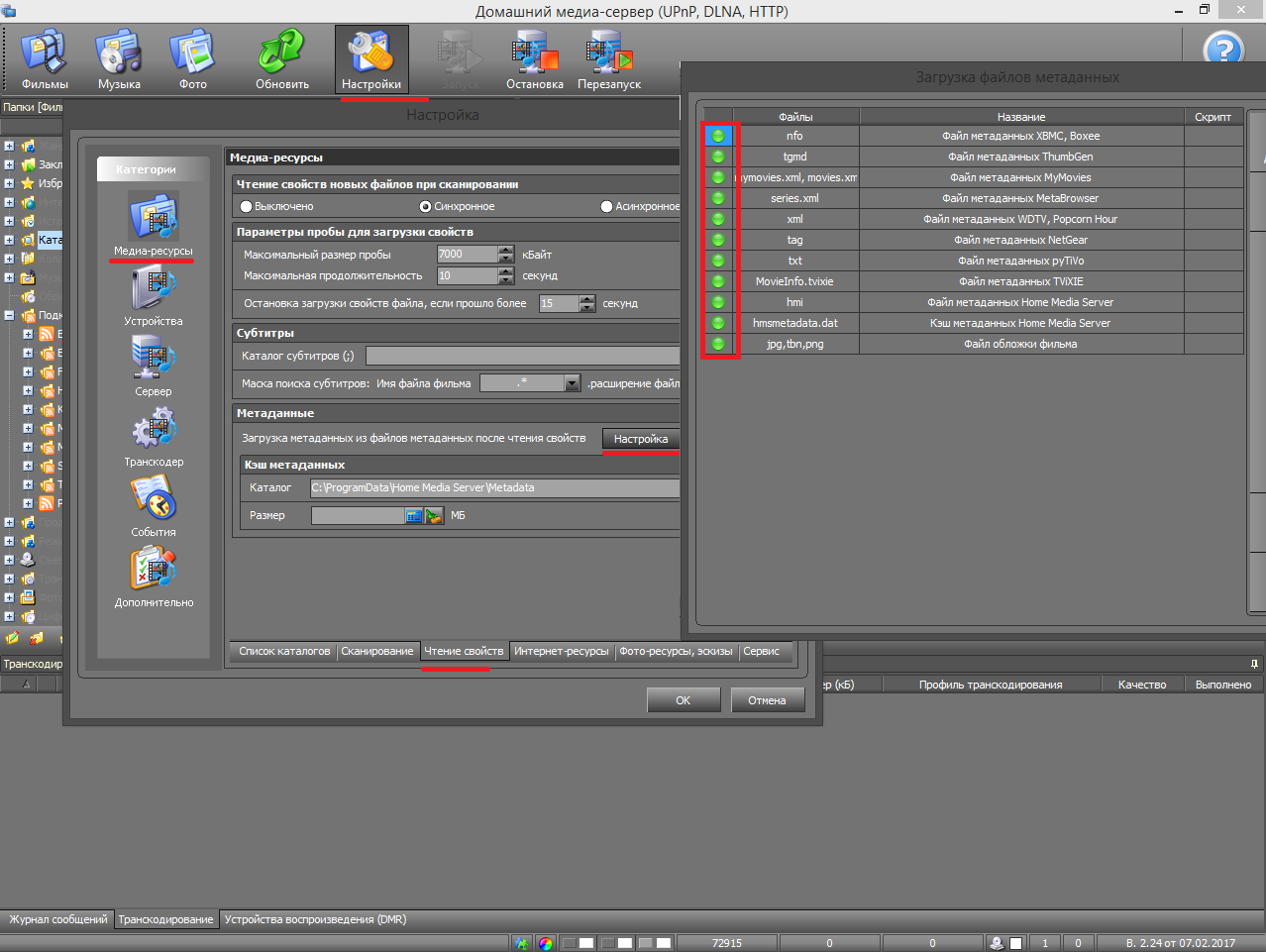Click the Настройка metadata button
1266x952 pixels.
coord(640,439)
